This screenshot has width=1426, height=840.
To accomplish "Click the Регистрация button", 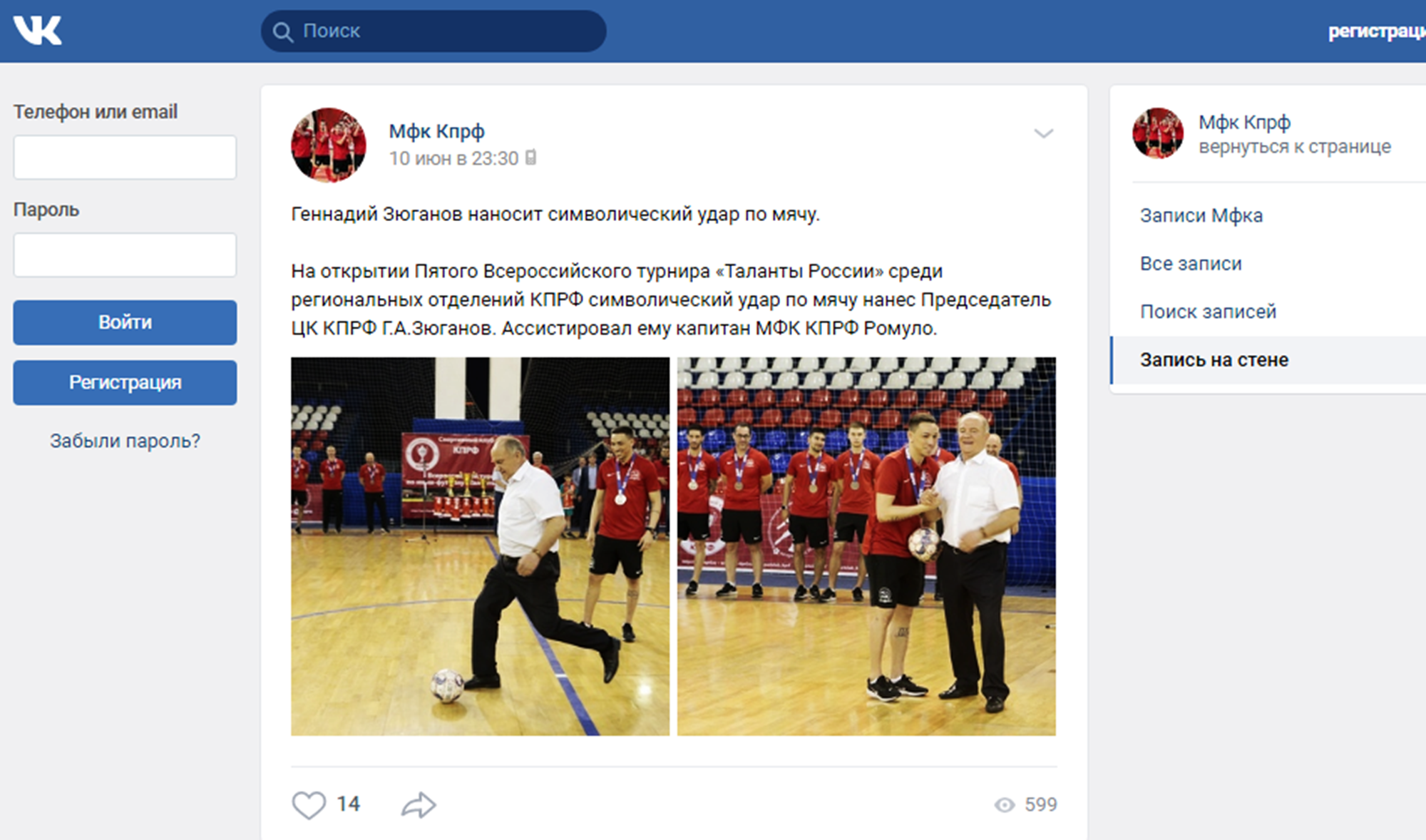I will click(x=125, y=383).
